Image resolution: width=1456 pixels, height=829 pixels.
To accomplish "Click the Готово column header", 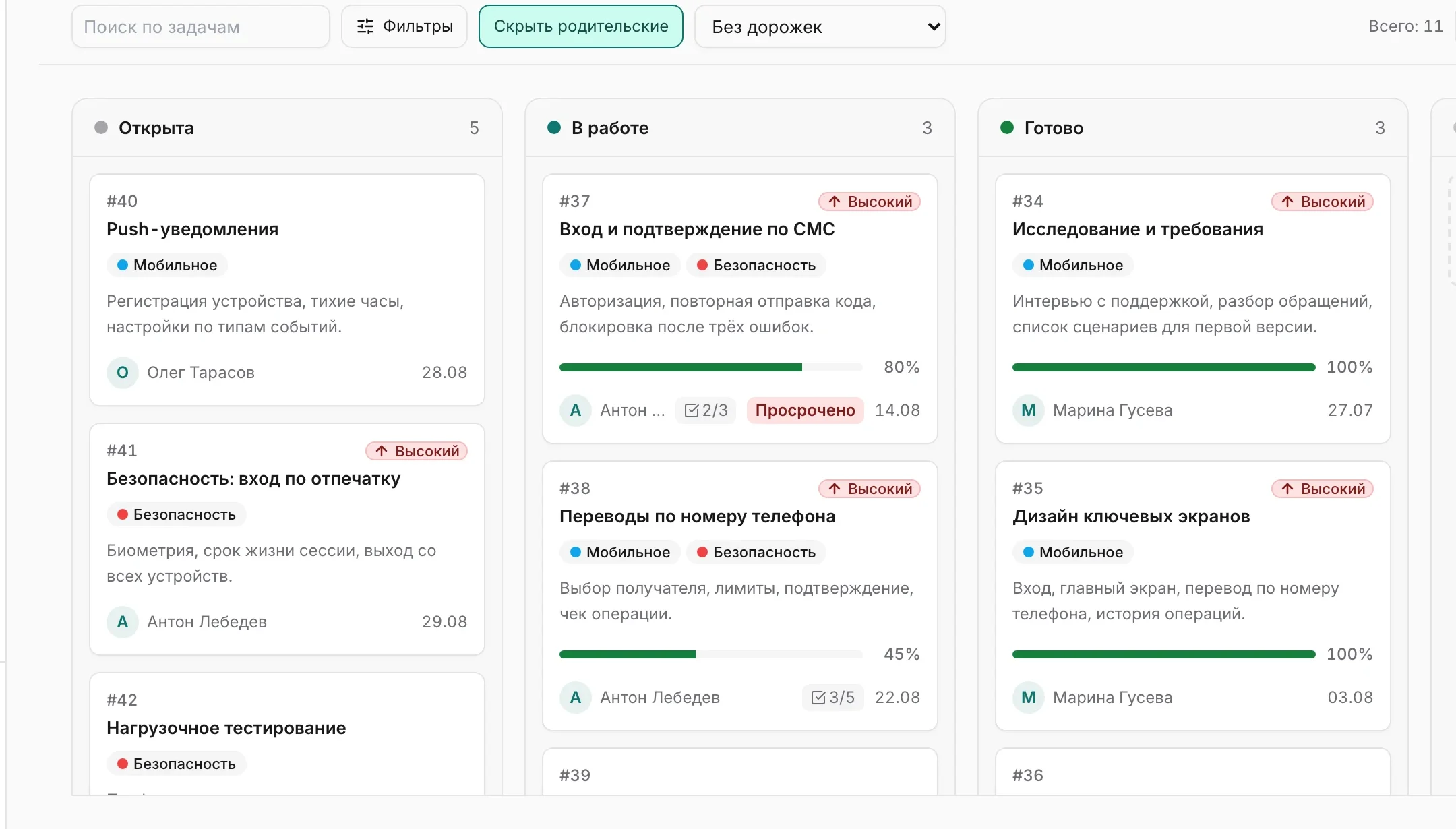I will 1193,128.
